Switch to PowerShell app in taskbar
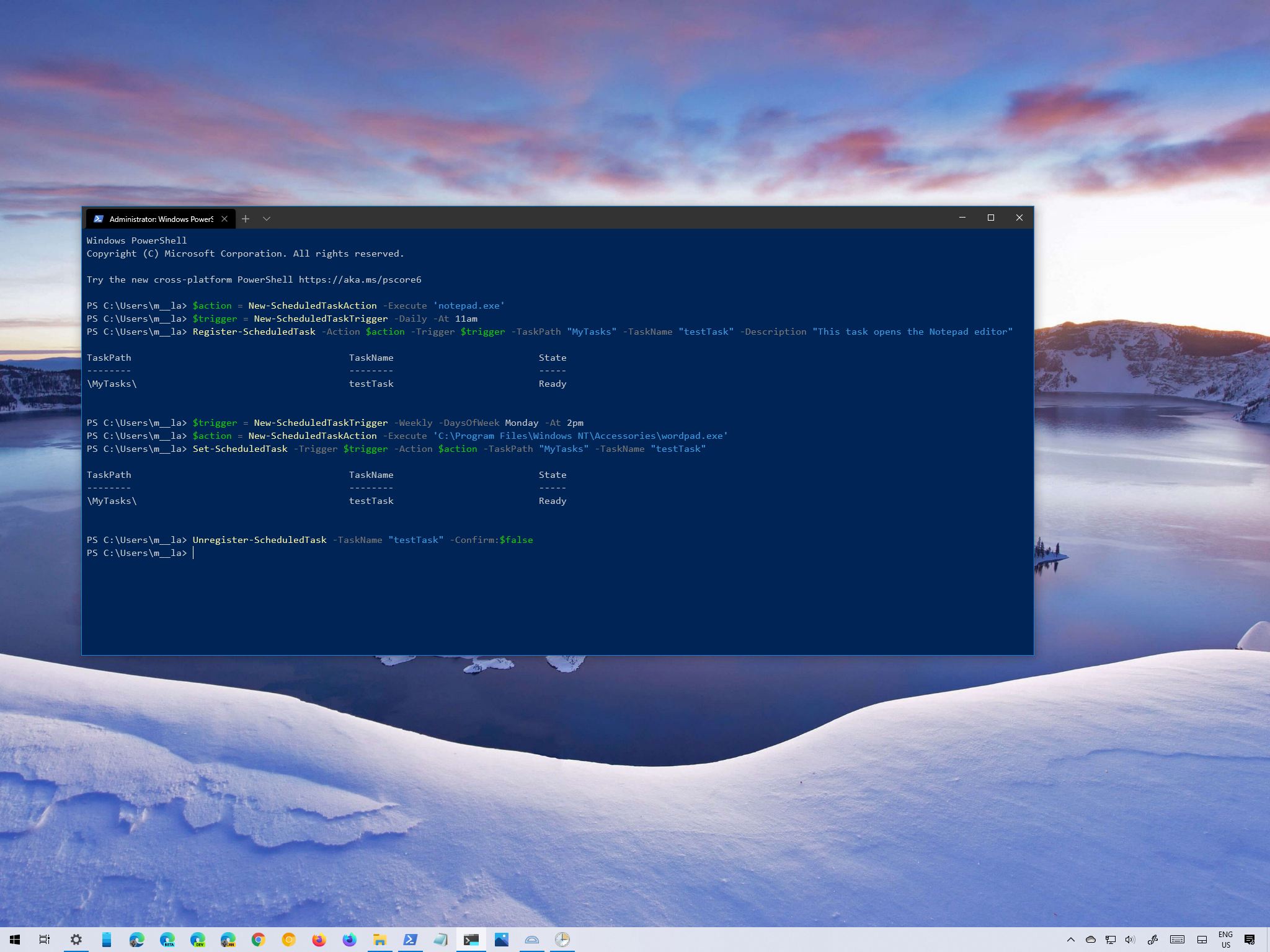This screenshot has height=952, width=1270. point(410,940)
